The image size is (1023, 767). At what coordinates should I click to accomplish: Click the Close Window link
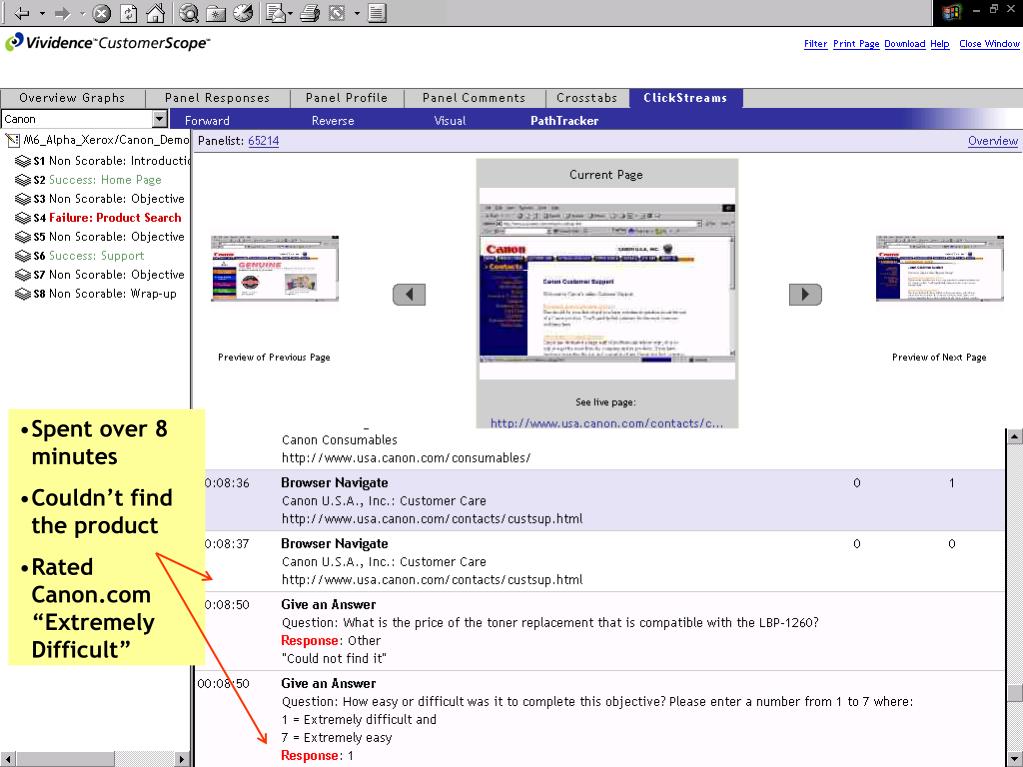[989, 44]
